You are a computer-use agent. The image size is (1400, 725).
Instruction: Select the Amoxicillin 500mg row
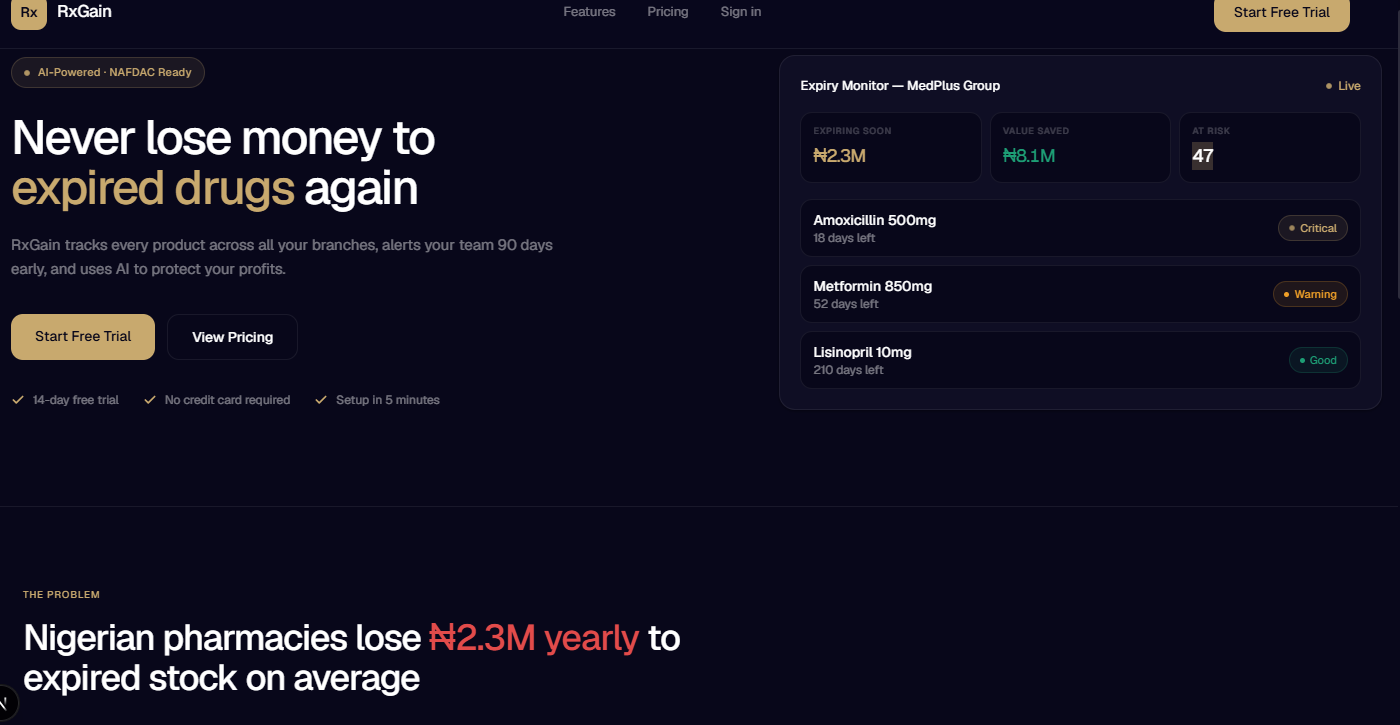1080,228
